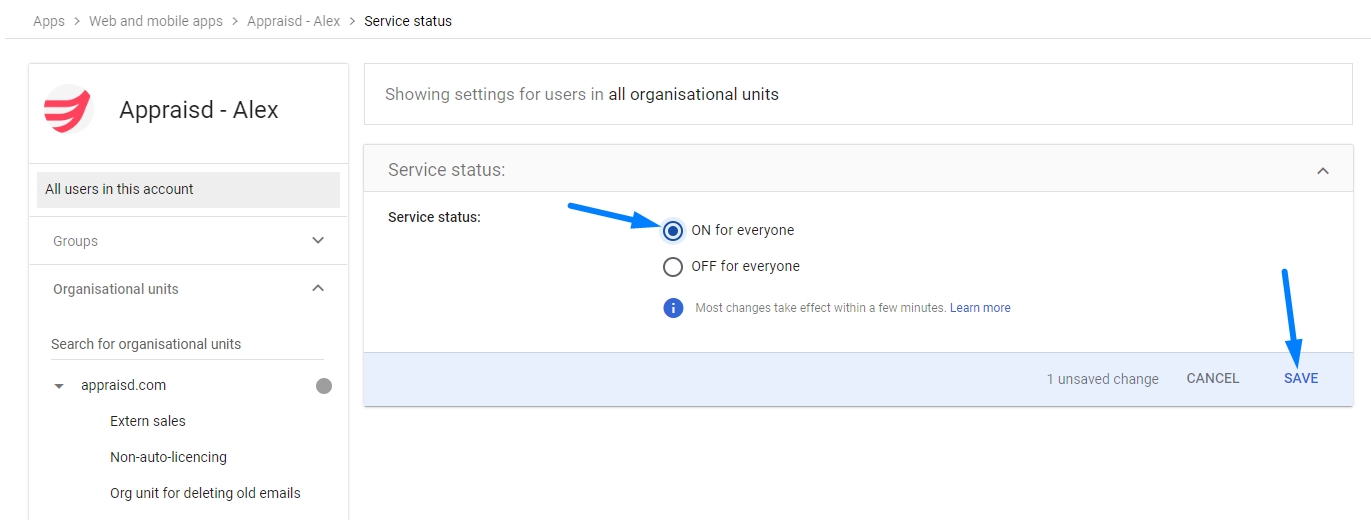Select the Non-auto-licencing org unit
This screenshot has width=1371, height=520.
[168, 458]
